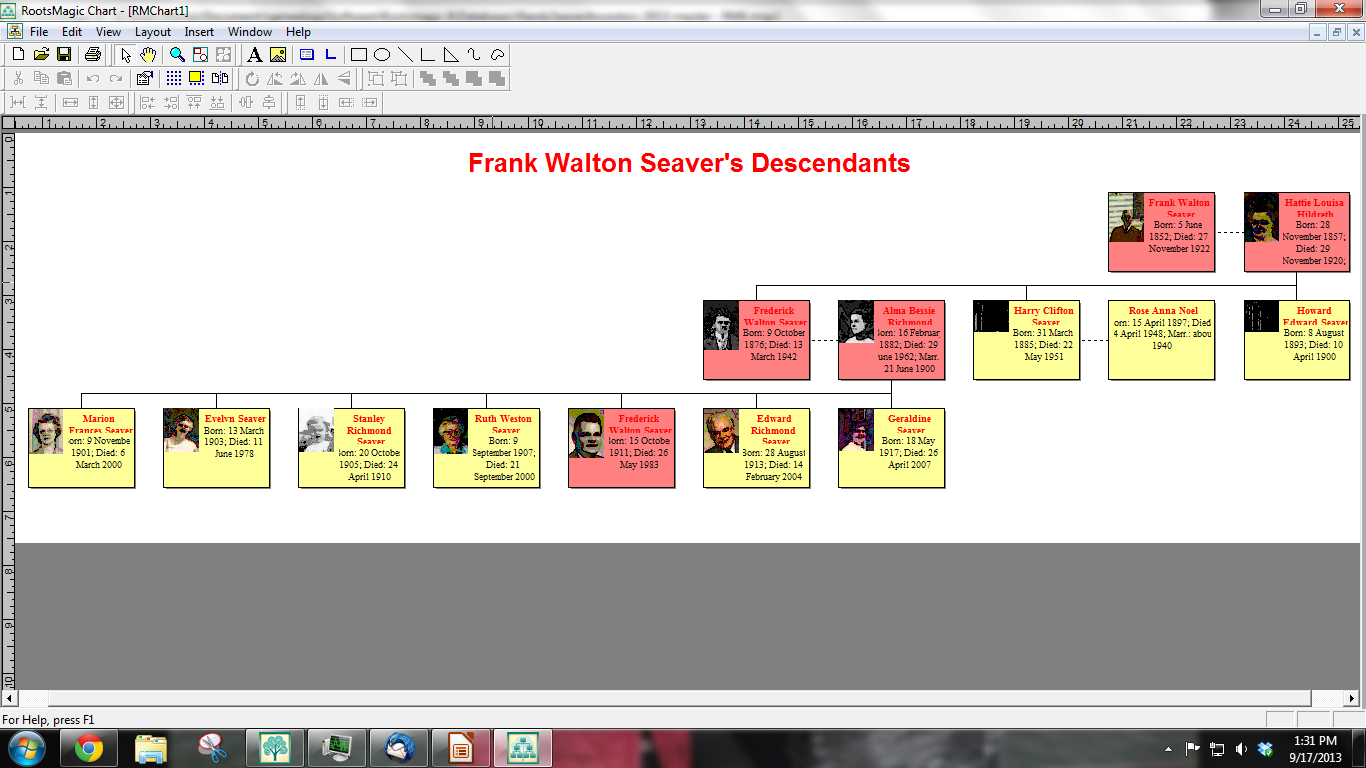The image size is (1366, 768).
Task: Select the Frank Walton Seaver box
Action: [x=1160, y=230]
